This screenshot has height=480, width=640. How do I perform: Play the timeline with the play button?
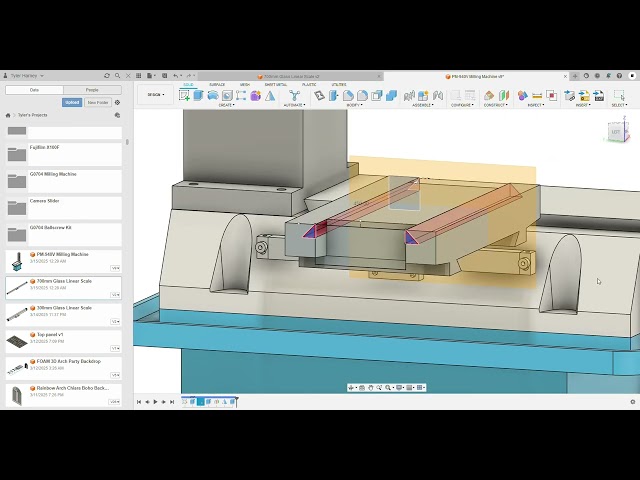tap(156, 402)
